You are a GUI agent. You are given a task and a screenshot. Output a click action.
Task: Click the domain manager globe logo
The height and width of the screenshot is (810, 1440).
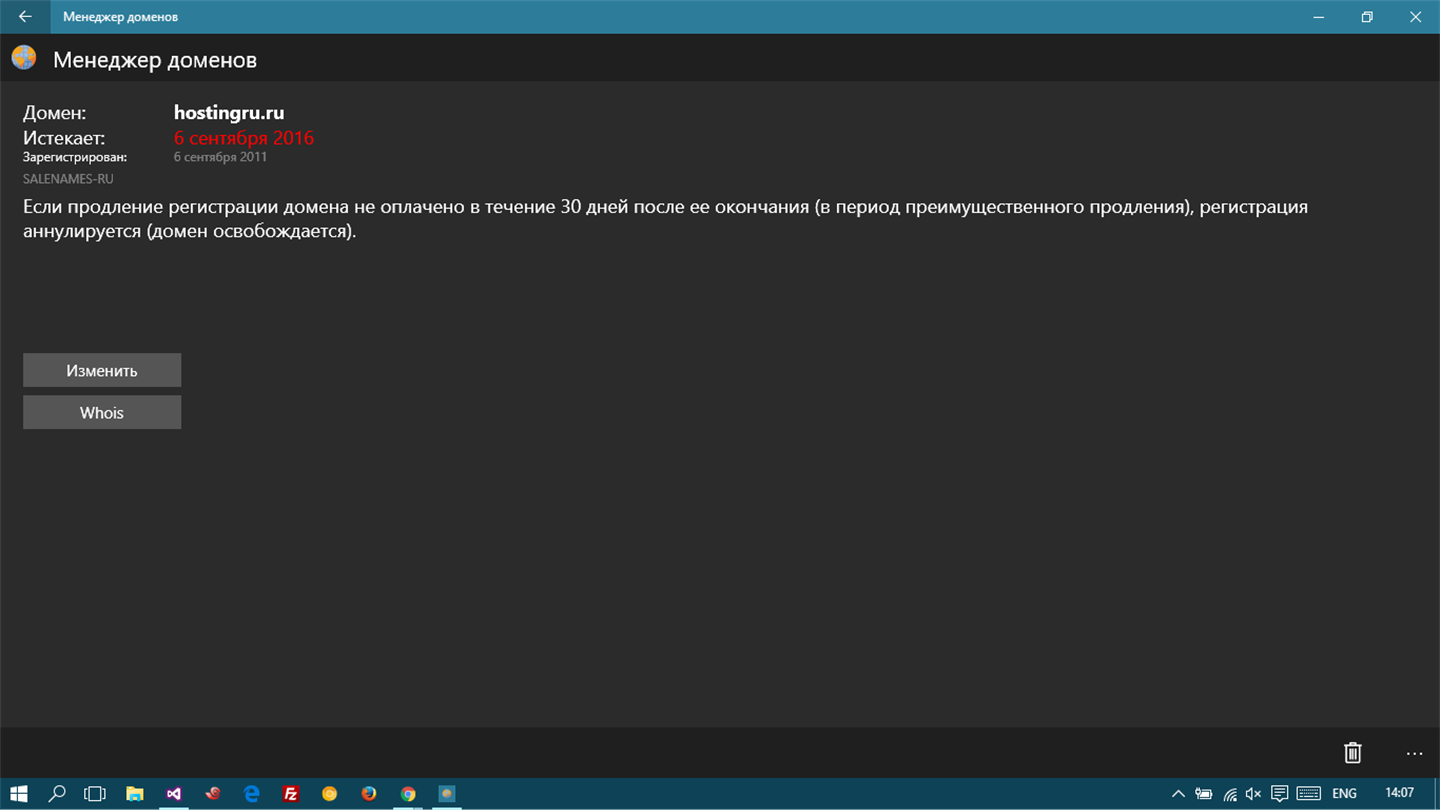point(24,58)
